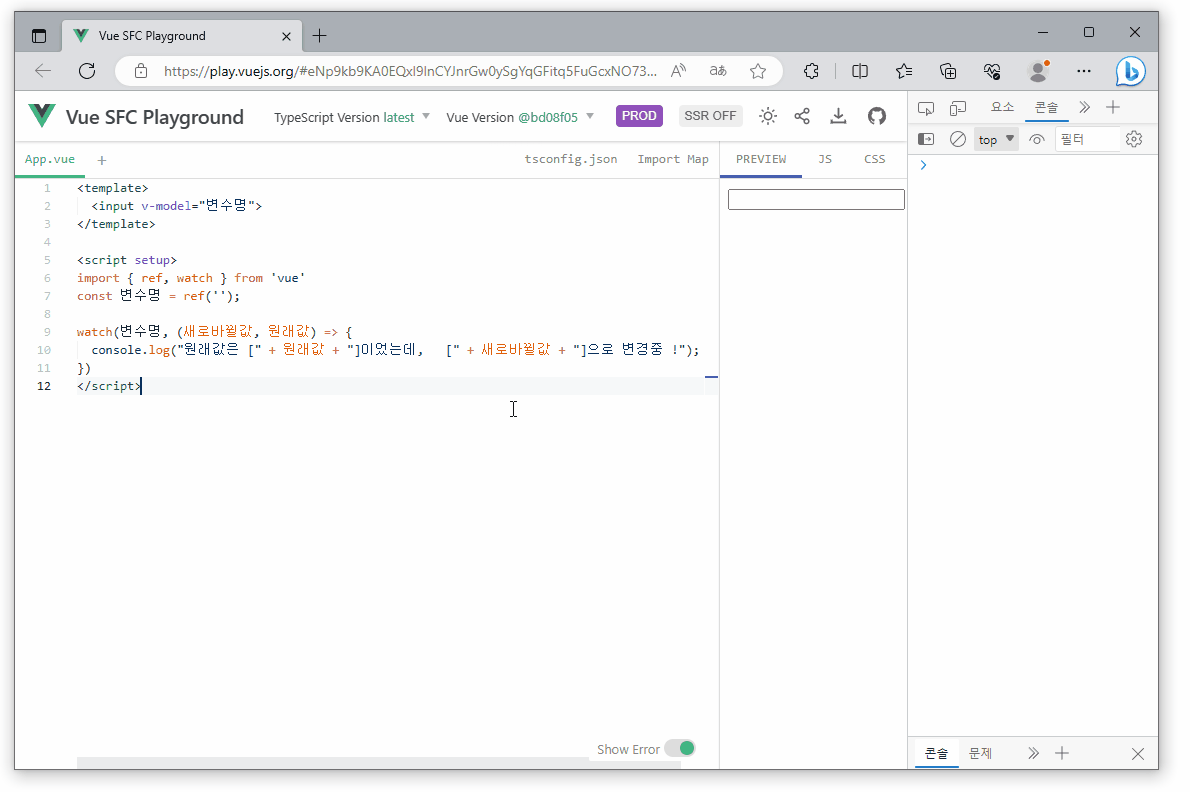Open the tsconfig.json tab
Image resolution: width=1190 pixels, height=792 pixels.
pyautogui.click(x=571, y=159)
